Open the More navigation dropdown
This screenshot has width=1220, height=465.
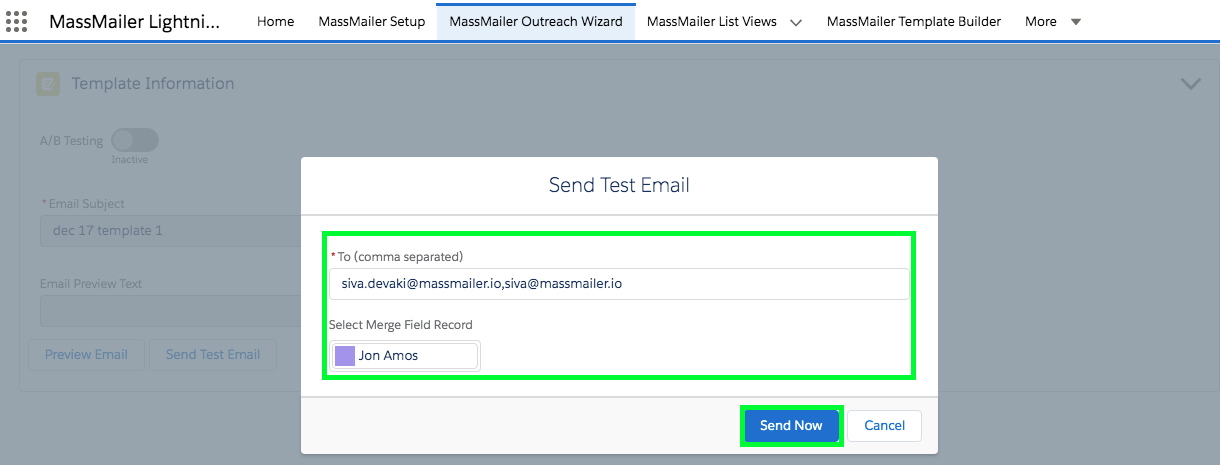(x=1053, y=21)
